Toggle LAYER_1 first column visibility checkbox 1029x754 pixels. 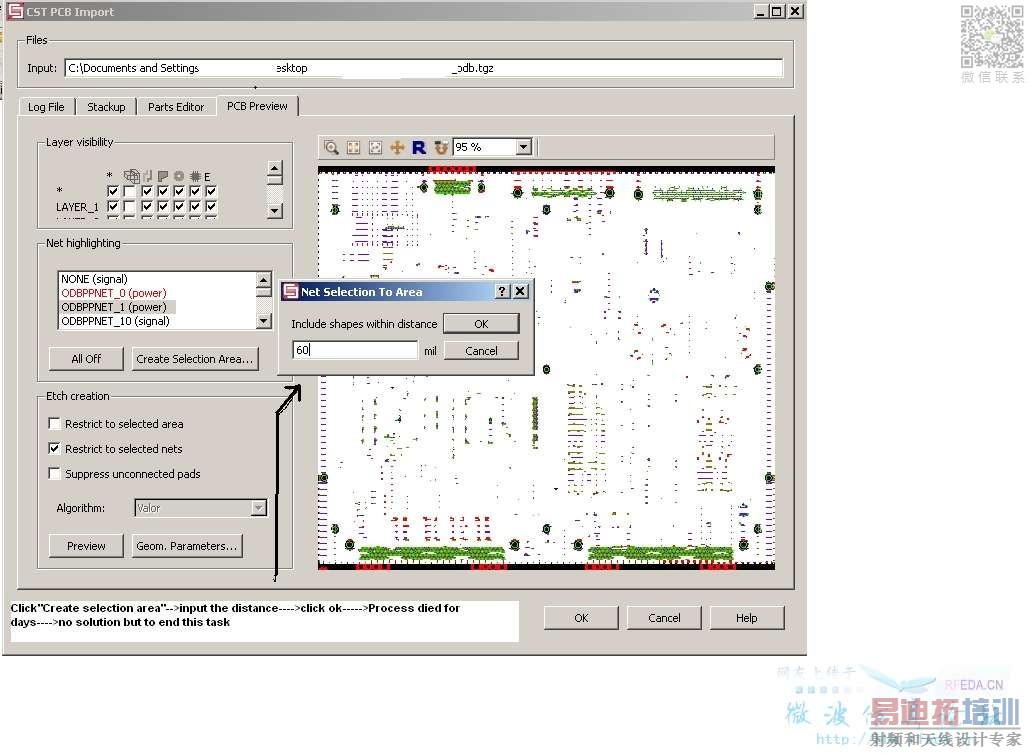coord(113,206)
